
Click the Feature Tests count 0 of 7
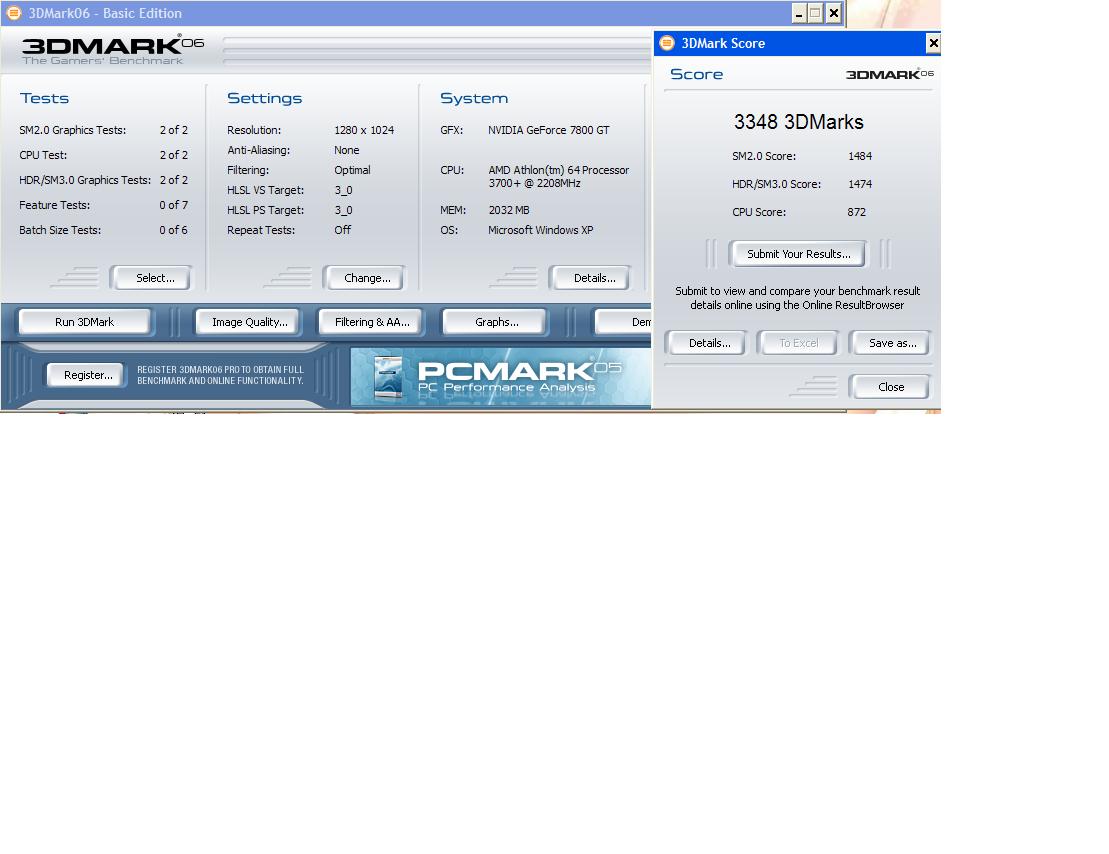point(173,205)
